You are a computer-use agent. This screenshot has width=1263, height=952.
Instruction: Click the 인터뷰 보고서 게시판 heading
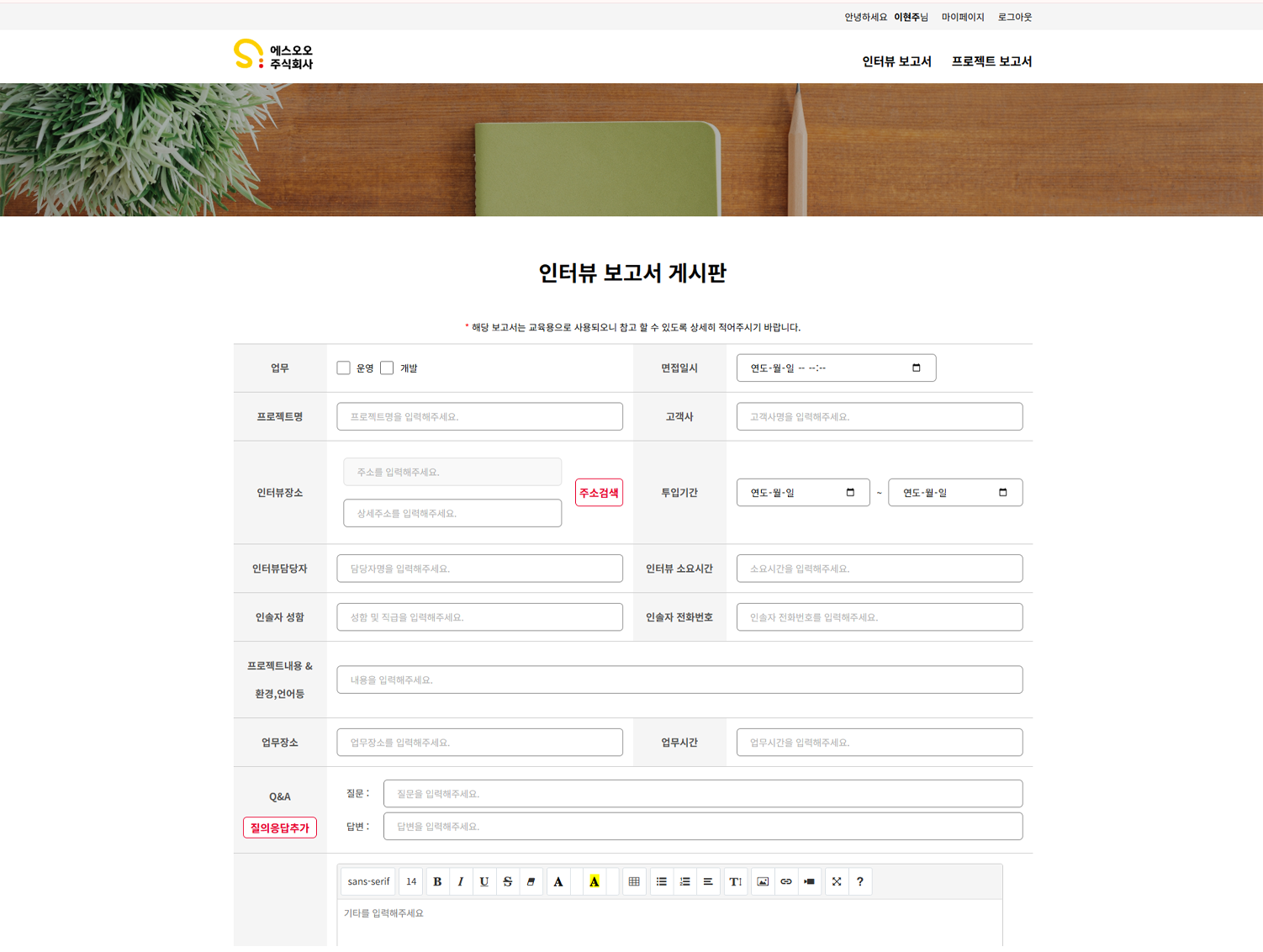click(632, 272)
